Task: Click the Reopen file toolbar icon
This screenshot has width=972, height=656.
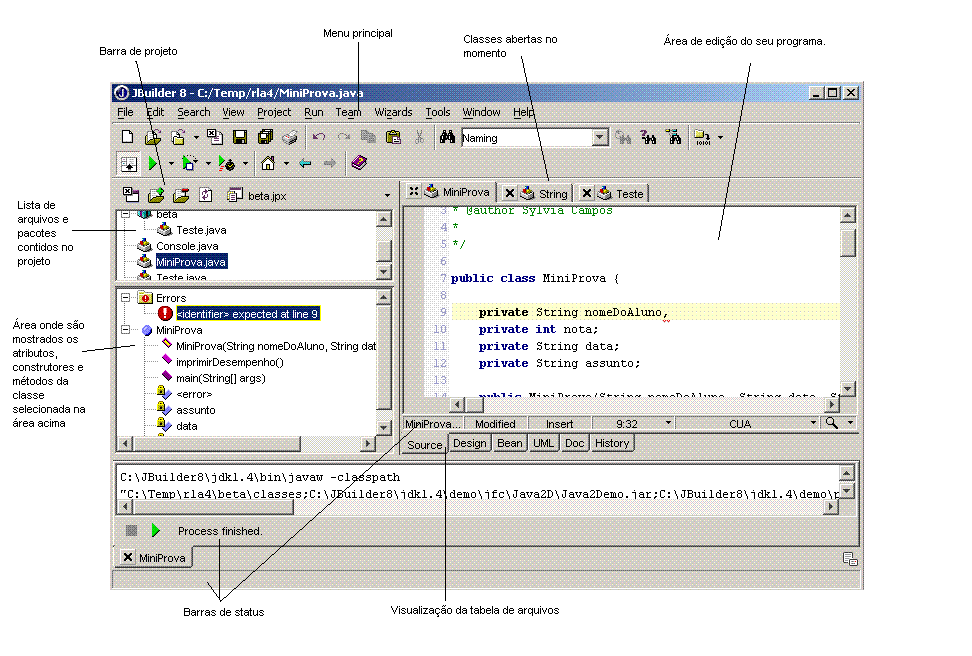Action: coord(179,137)
